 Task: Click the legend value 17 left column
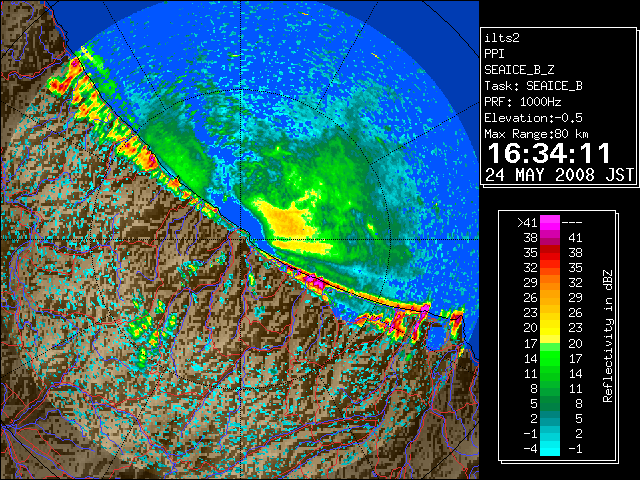[530, 343]
